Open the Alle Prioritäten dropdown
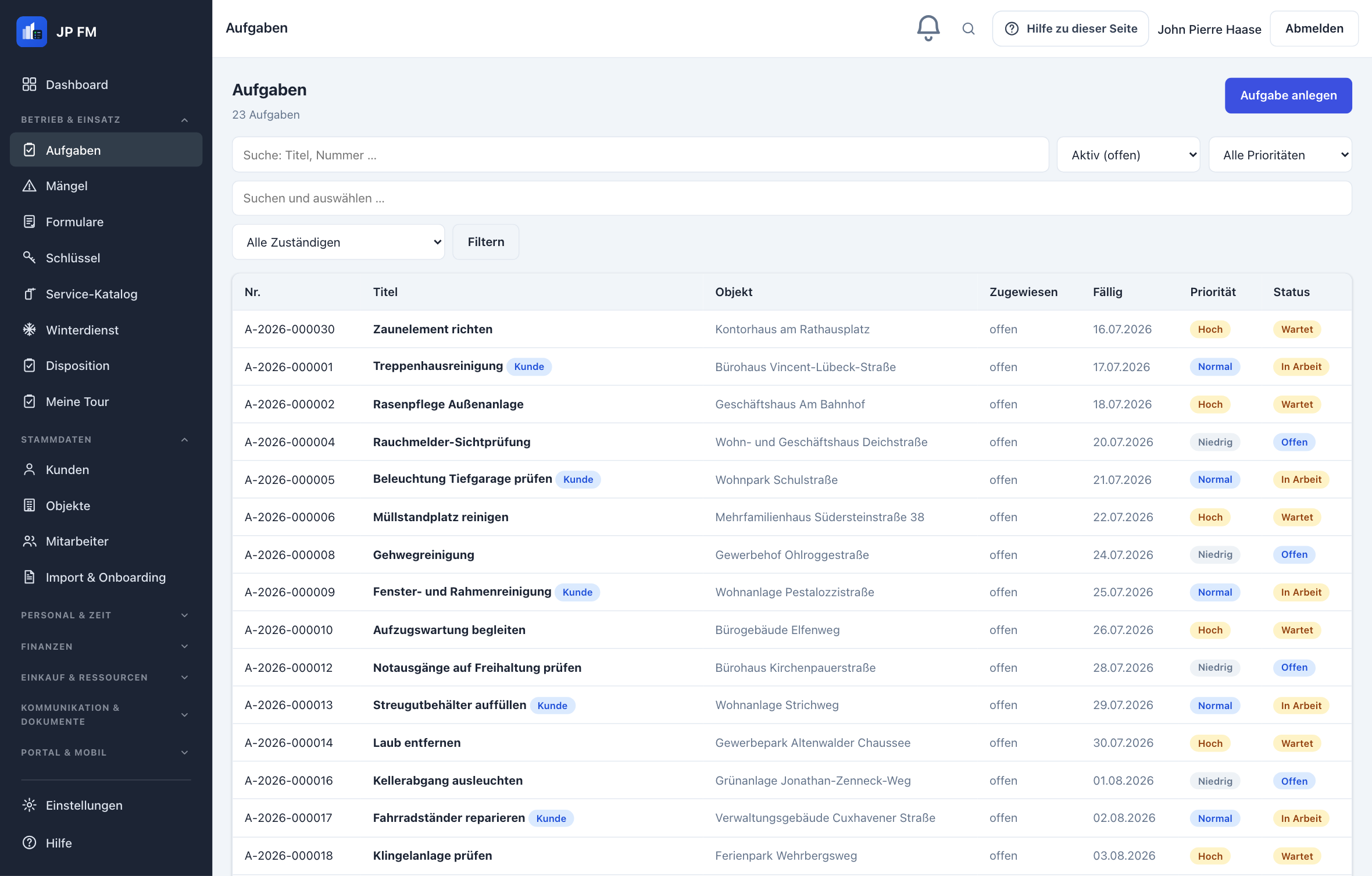Screen dimensions: 1372x876 click(1280, 155)
